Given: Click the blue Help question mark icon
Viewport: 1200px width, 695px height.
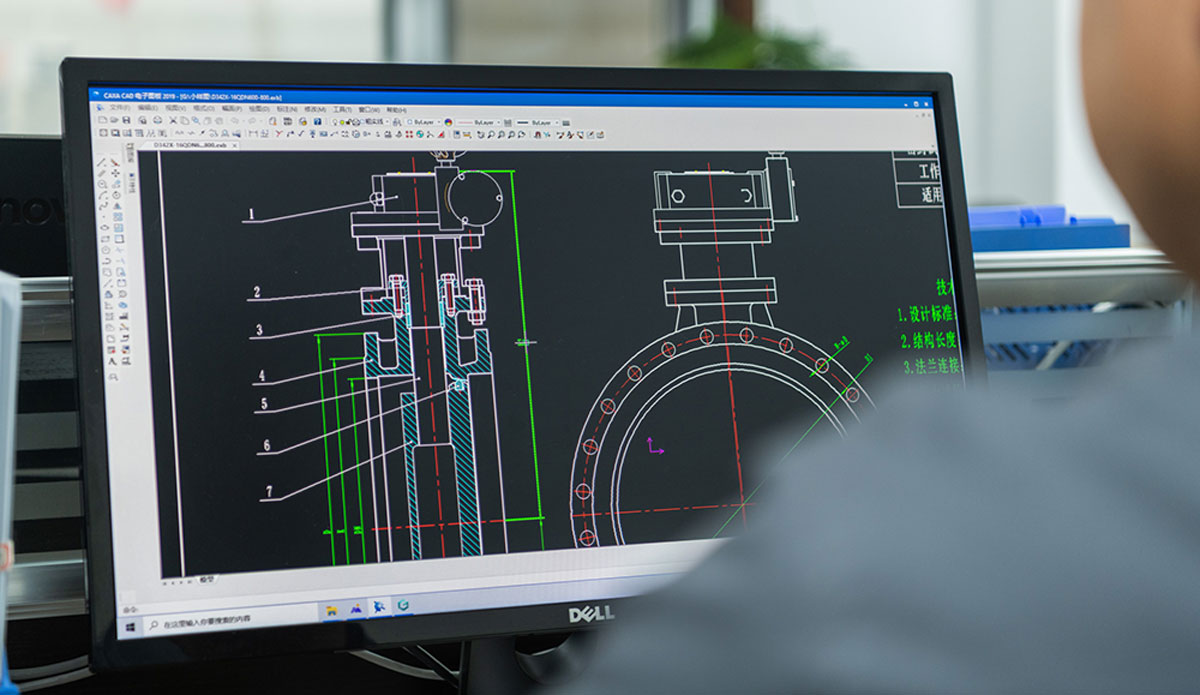Looking at the screenshot, I should point(317,122).
